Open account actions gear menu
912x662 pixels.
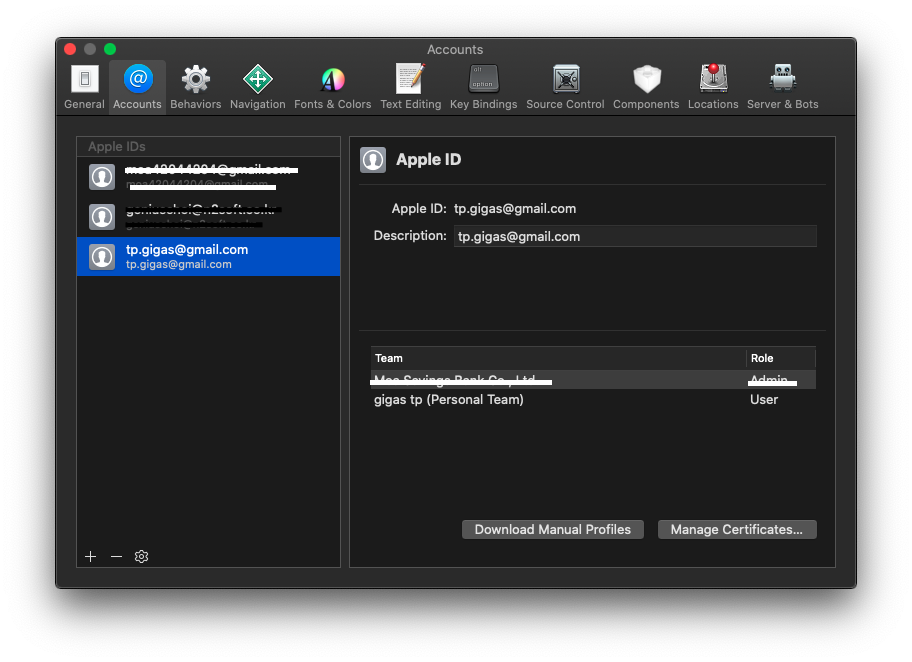141,557
